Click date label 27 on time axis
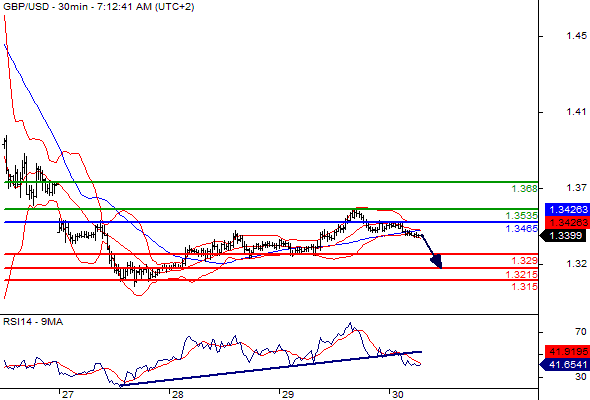 68,394
